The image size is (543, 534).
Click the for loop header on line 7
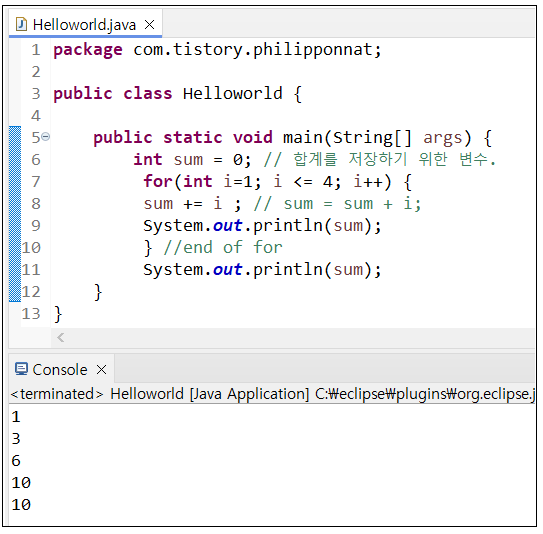coord(278,182)
